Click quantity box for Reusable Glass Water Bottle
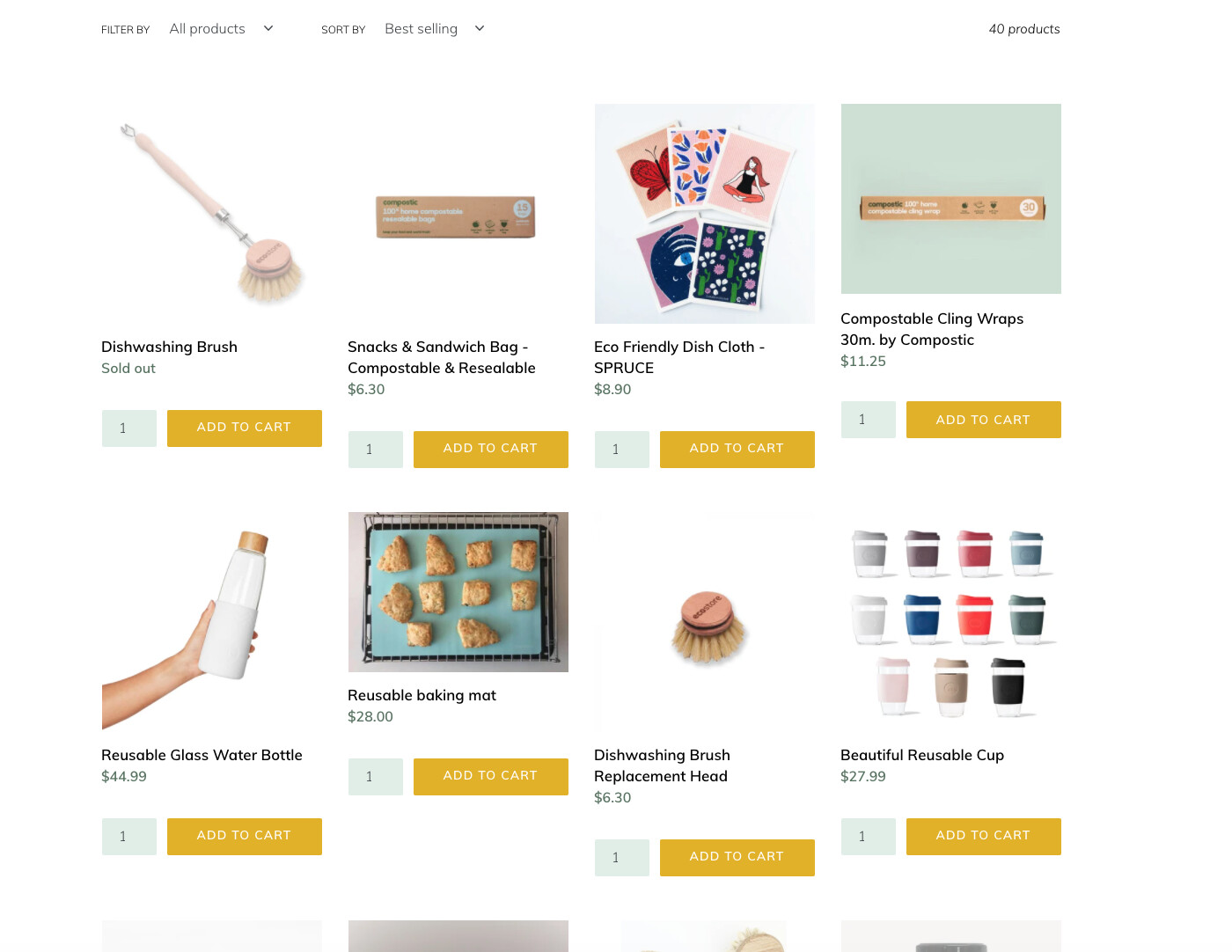1232x952 pixels. (129, 837)
